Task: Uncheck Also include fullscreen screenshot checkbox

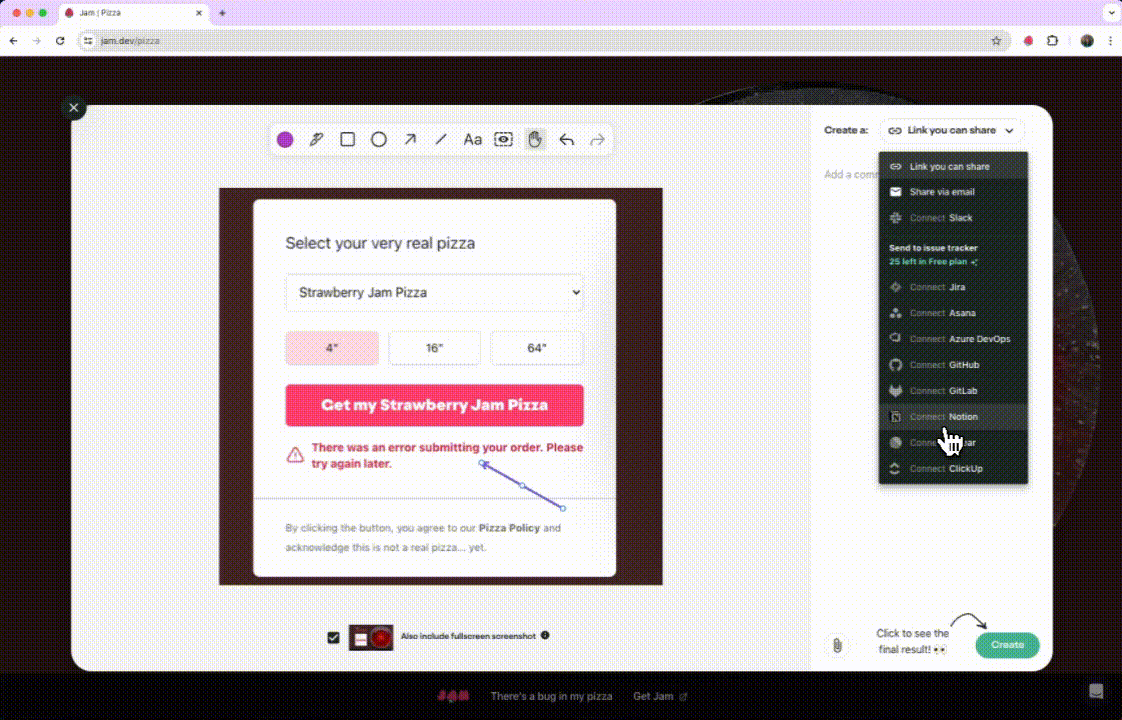Action: tap(334, 637)
